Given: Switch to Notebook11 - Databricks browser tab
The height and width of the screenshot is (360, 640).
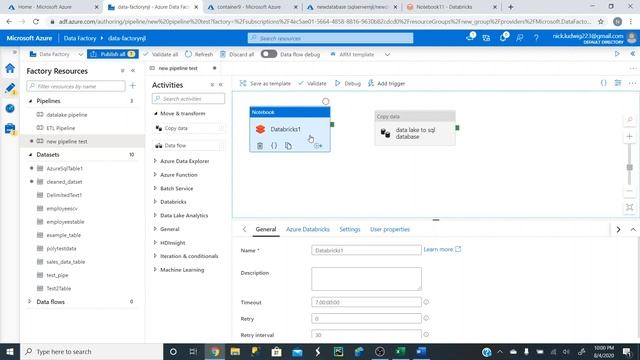Looking at the screenshot, I should [452, 7].
